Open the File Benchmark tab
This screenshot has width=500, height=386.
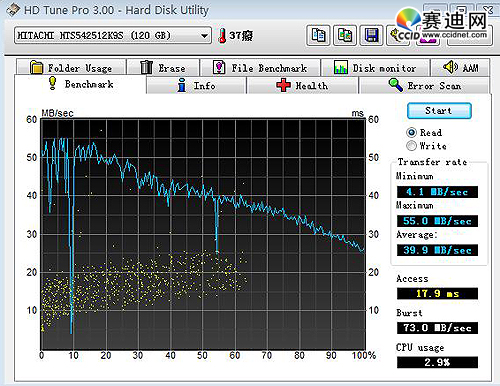[x=260, y=68]
